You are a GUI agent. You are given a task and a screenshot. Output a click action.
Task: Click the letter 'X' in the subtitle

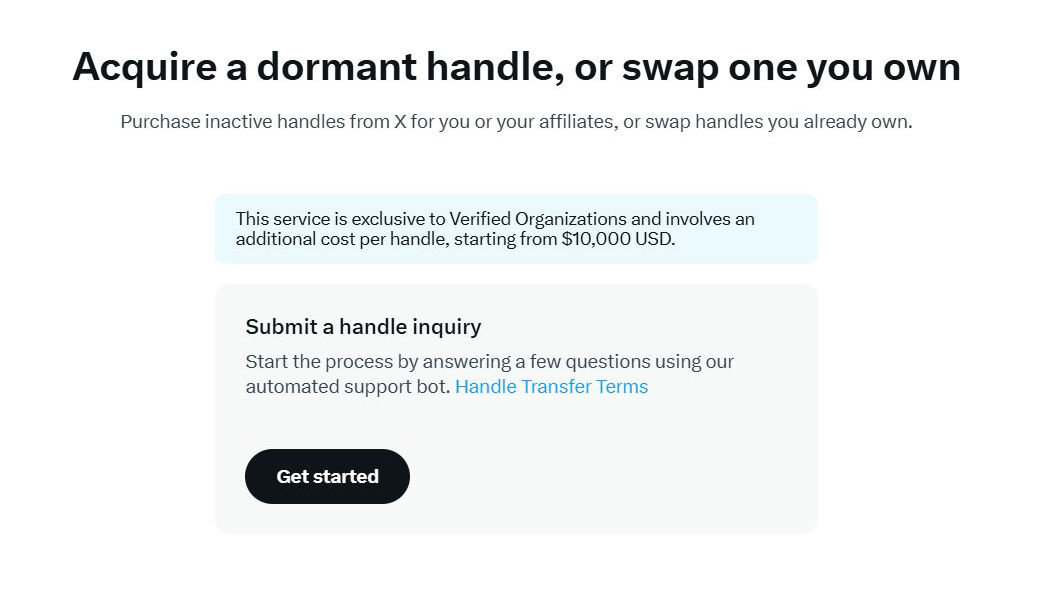coord(400,122)
